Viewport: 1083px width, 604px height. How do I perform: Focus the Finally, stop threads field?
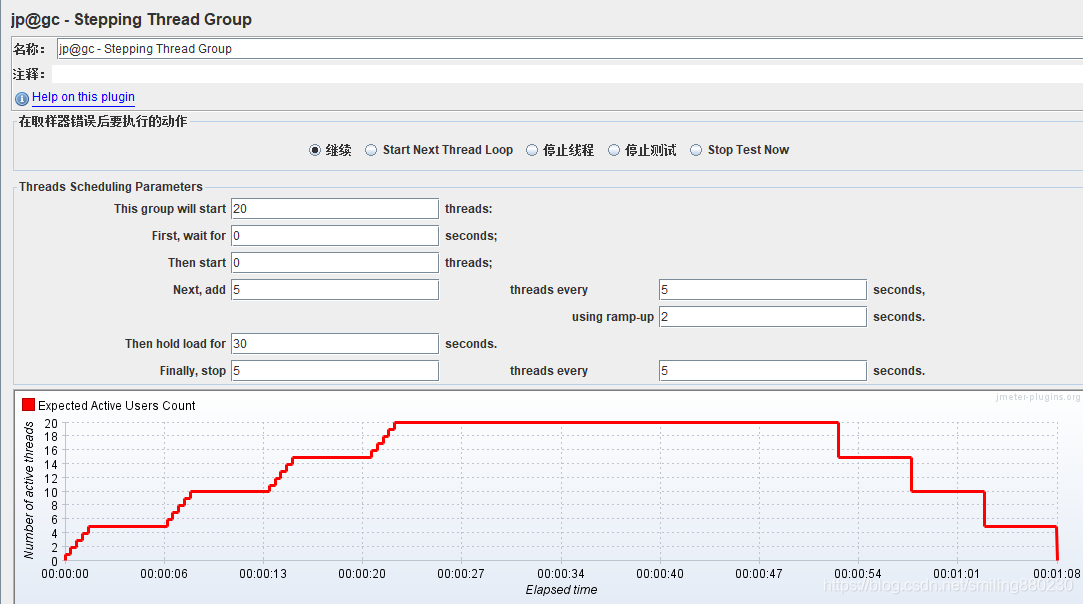(335, 370)
